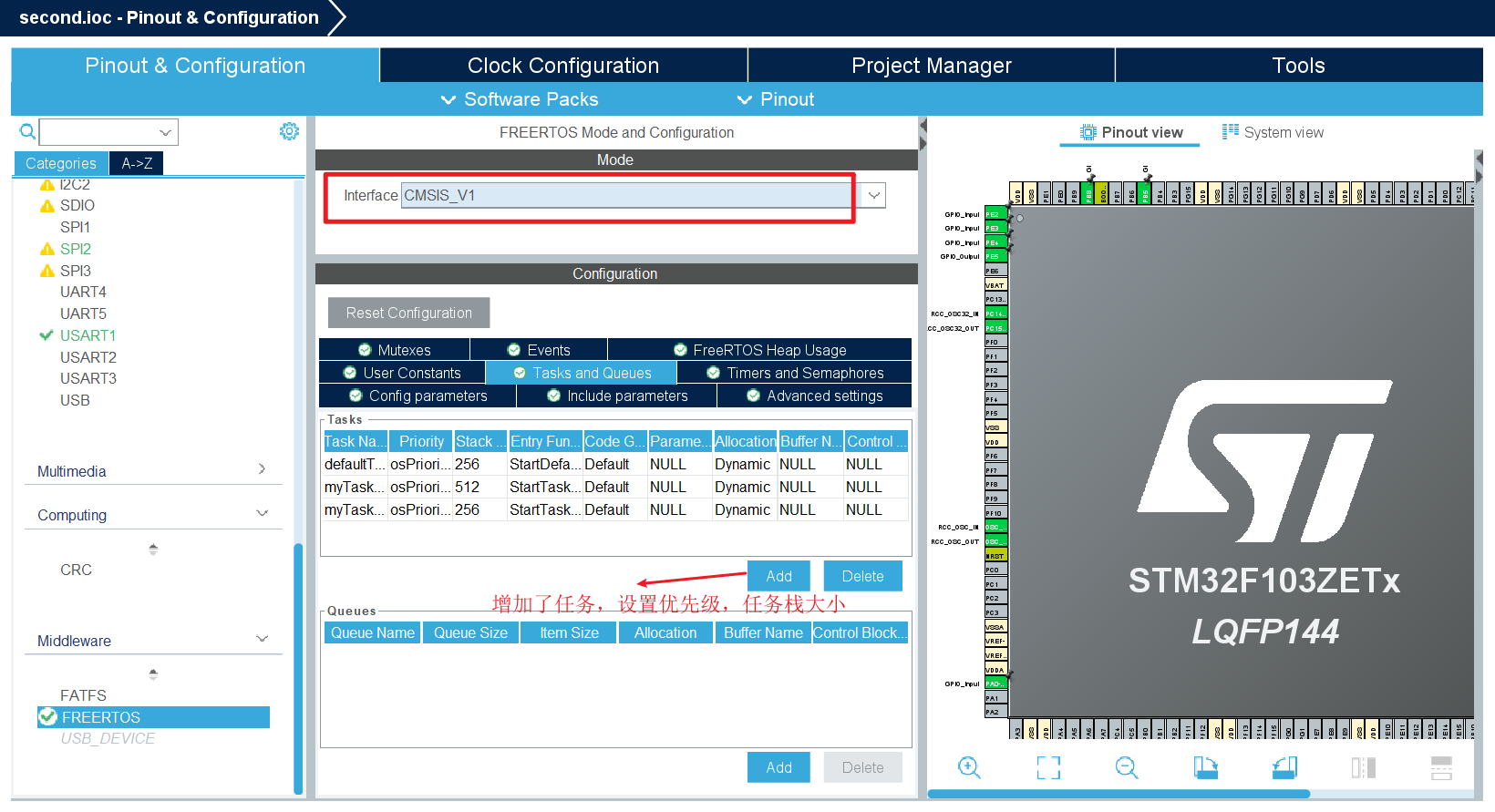
Task: Select the UART4 peripheral
Action: pos(83,292)
